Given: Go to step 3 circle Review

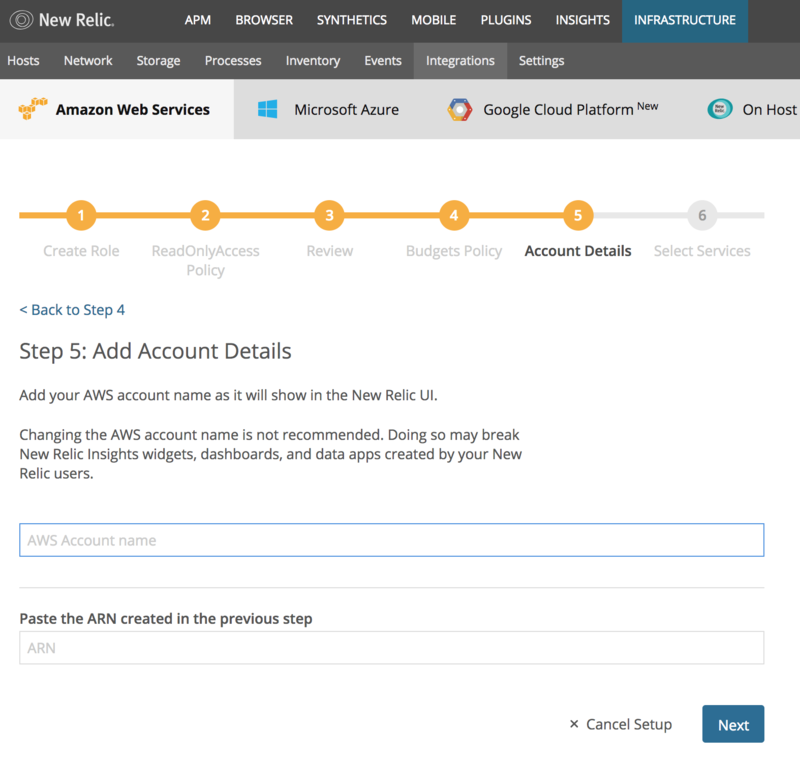Looking at the screenshot, I should (330, 215).
